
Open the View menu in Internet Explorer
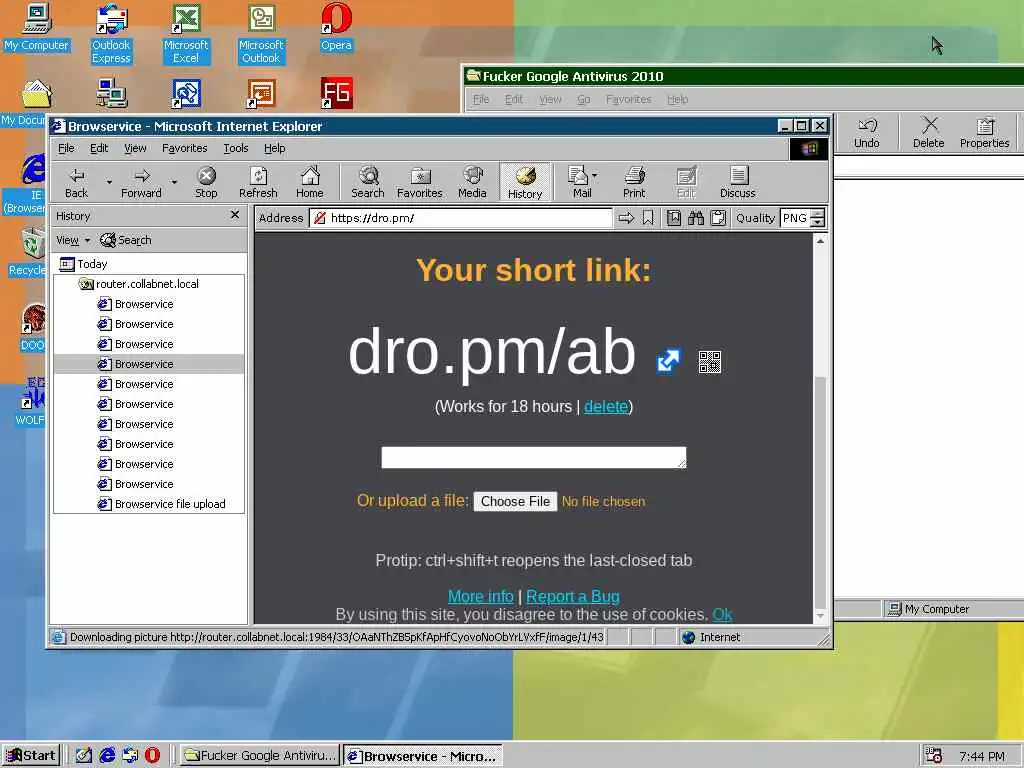click(135, 148)
